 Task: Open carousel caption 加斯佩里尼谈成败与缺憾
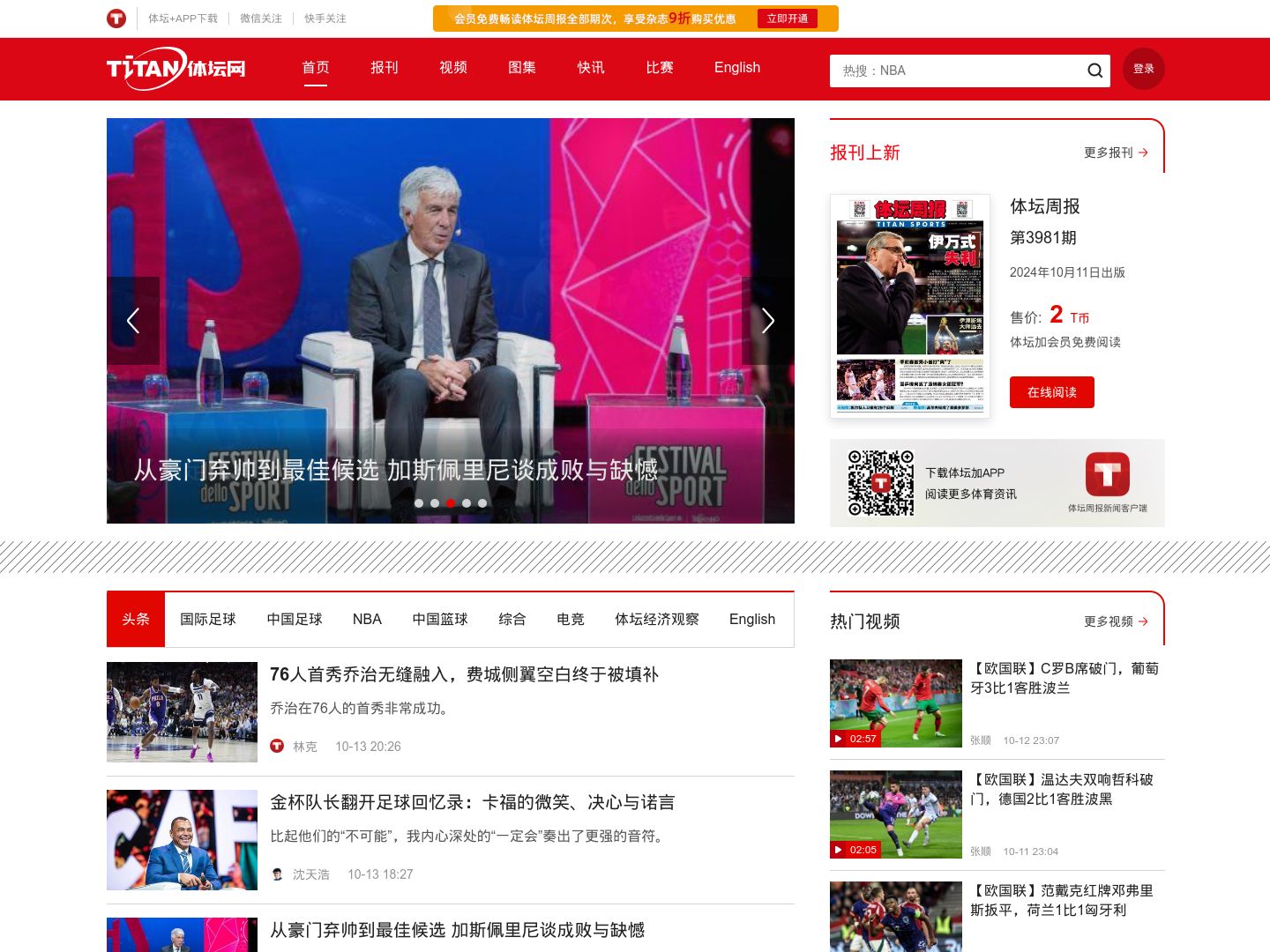click(x=396, y=470)
